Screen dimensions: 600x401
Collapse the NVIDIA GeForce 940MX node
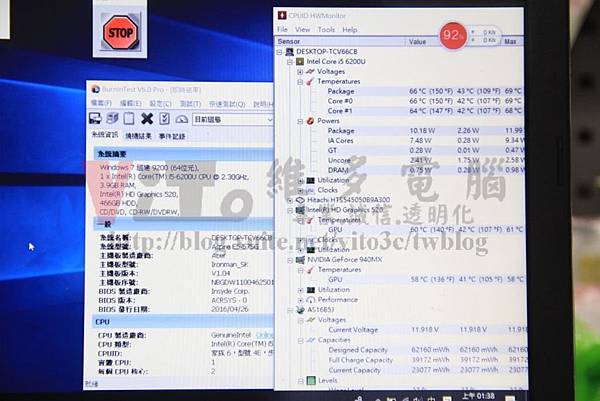pos(290,260)
